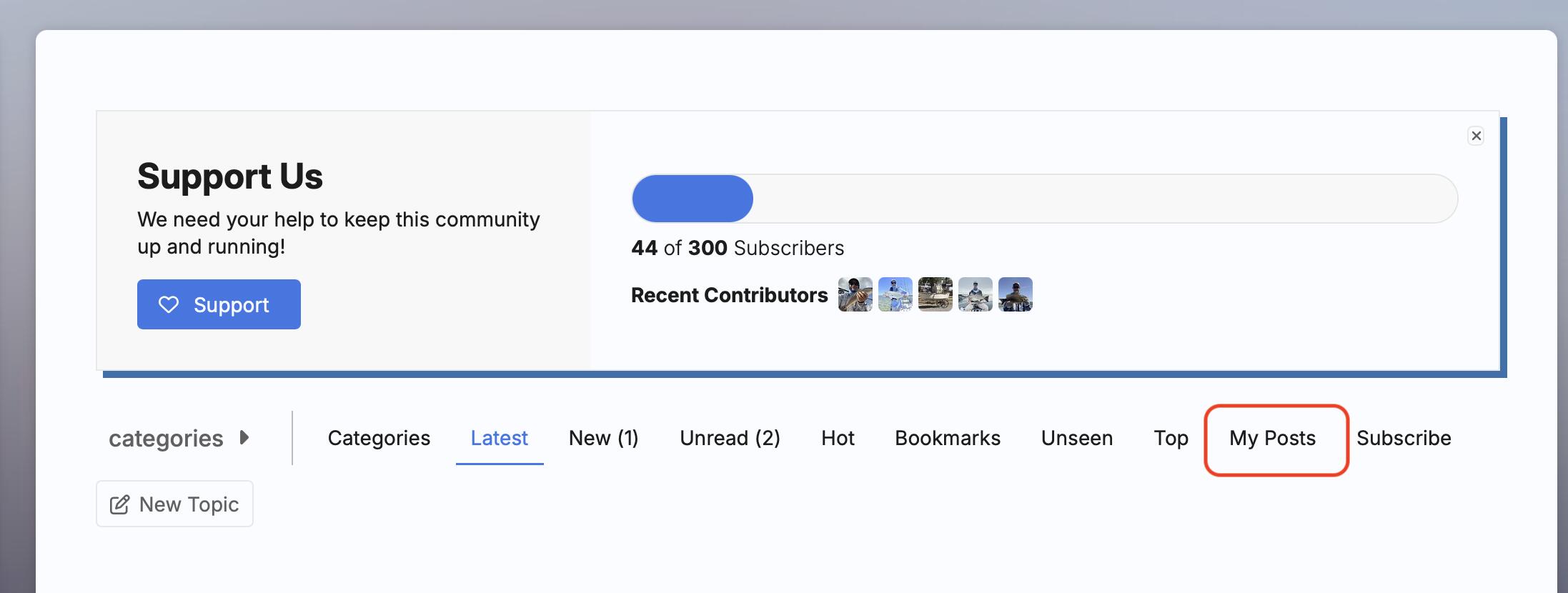Expand the categories dropdown arrow
Screen dimensions: 1568x593
[x=244, y=437]
